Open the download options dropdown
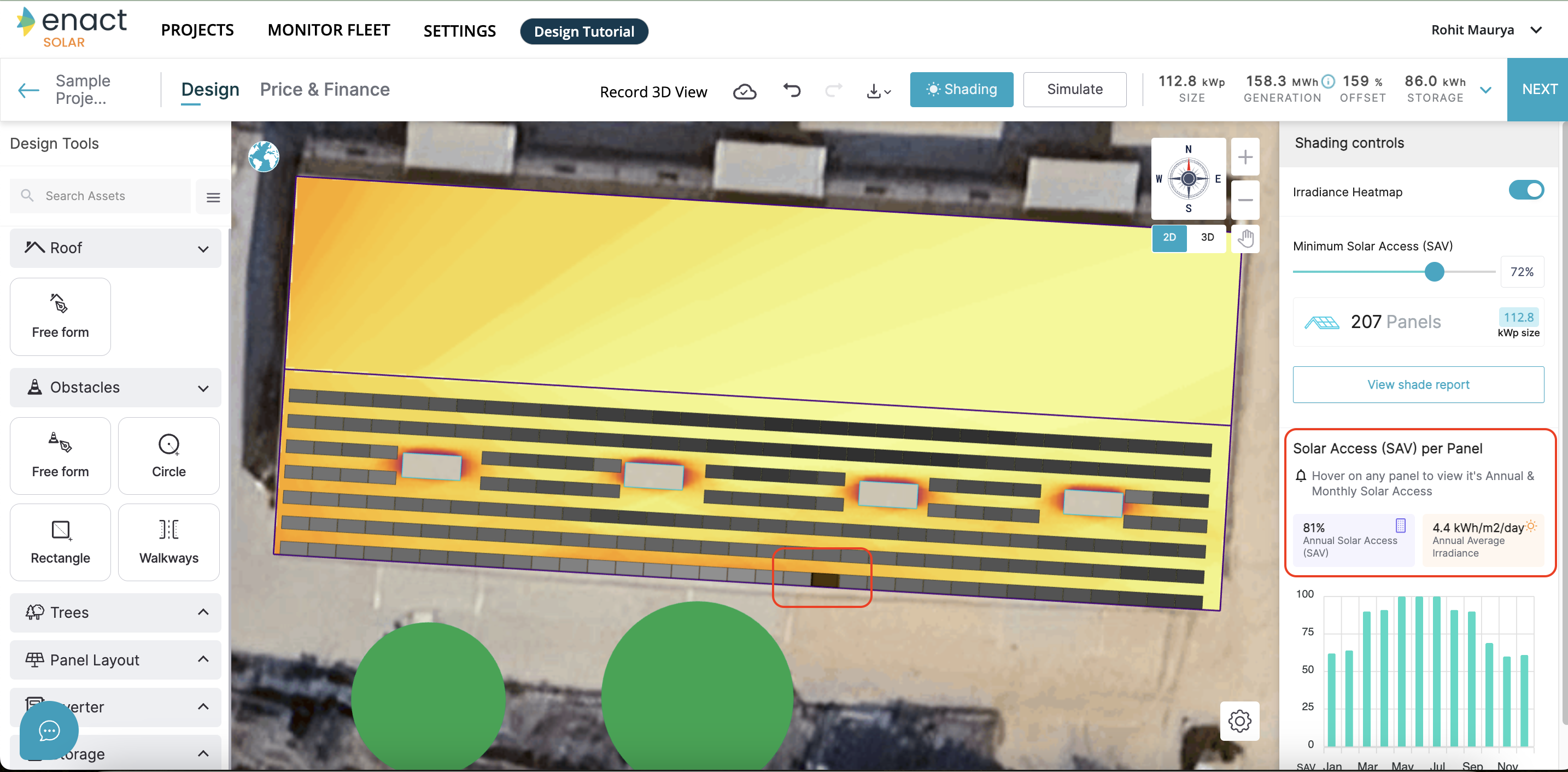This screenshot has width=1568, height=772. pyautogui.click(x=879, y=91)
